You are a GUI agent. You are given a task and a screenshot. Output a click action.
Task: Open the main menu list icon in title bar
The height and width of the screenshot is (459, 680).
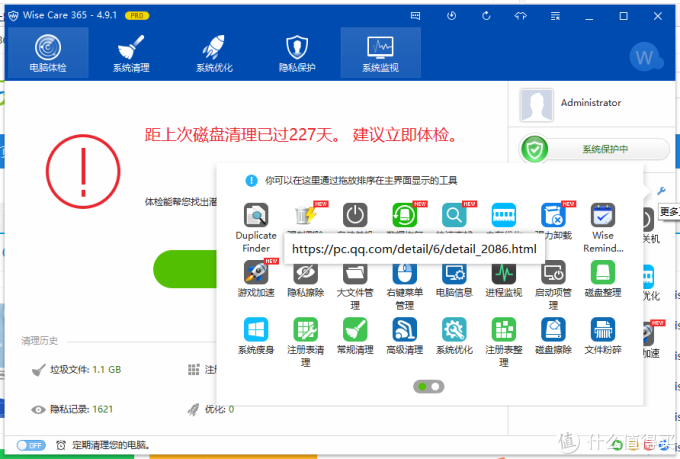coord(555,16)
